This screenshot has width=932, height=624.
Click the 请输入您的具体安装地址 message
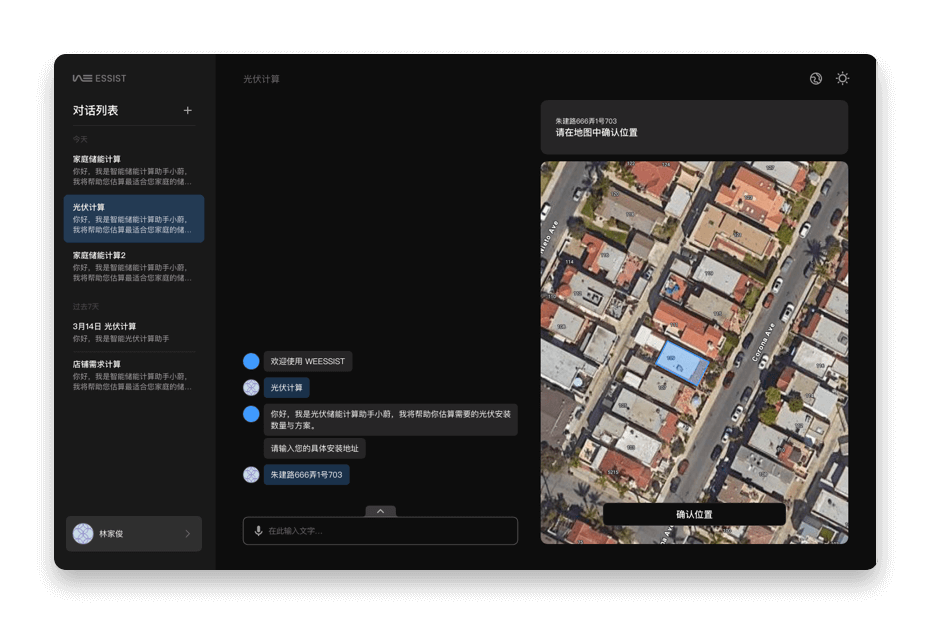pyautogui.click(x=315, y=449)
